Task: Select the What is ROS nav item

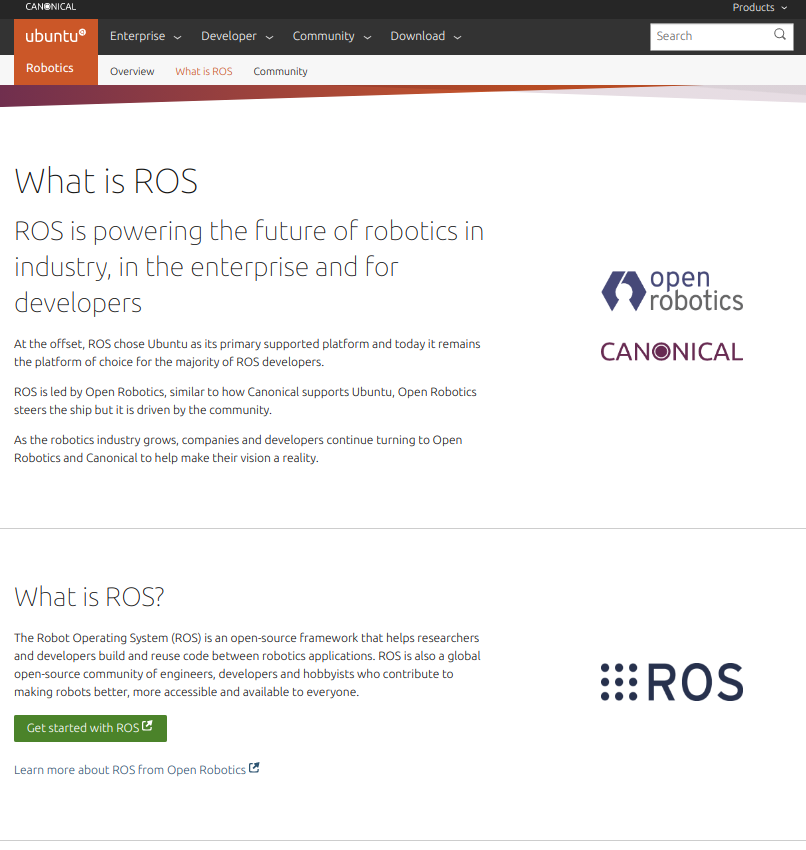Action: (203, 71)
